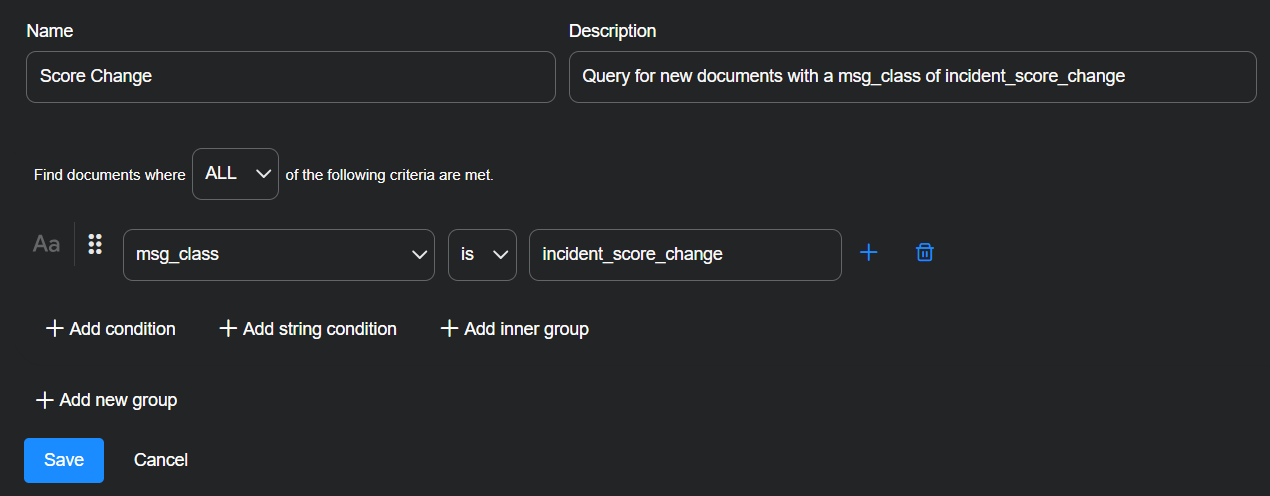This screenshot has width=1270, height=496.
Task: Click the incident_score_change value input
Action: pyautogui.click(x=685, y=255)
